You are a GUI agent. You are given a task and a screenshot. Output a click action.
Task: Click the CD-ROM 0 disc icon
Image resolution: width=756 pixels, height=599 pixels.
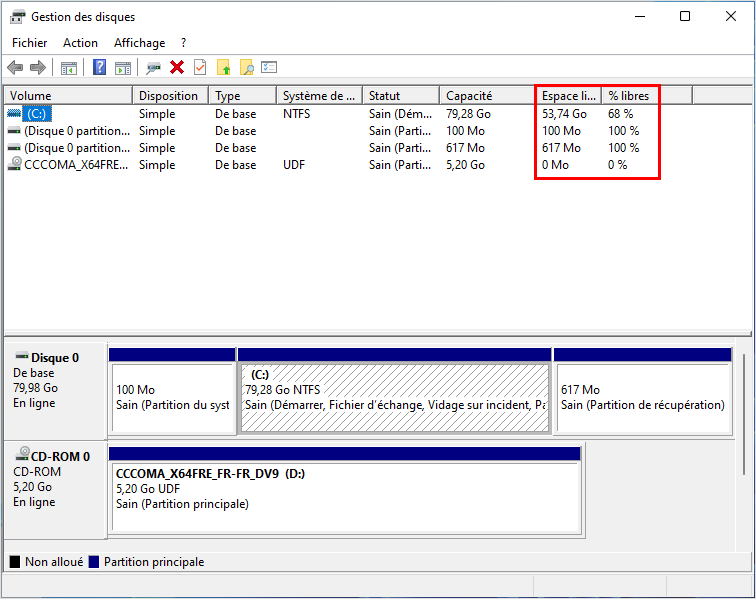click(23, 453)
